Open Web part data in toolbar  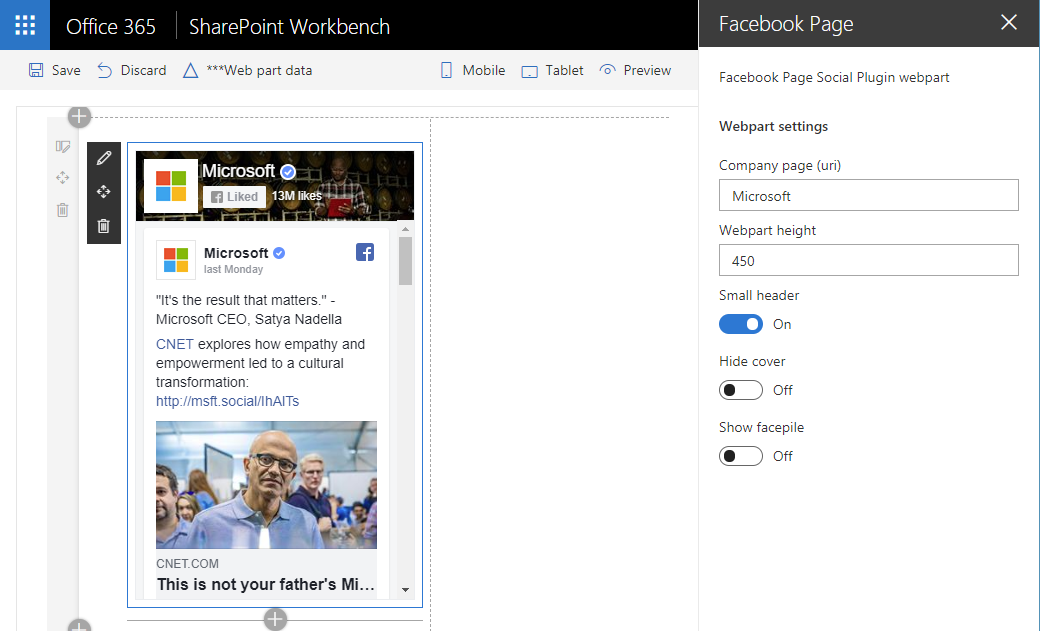coord(247,70)
